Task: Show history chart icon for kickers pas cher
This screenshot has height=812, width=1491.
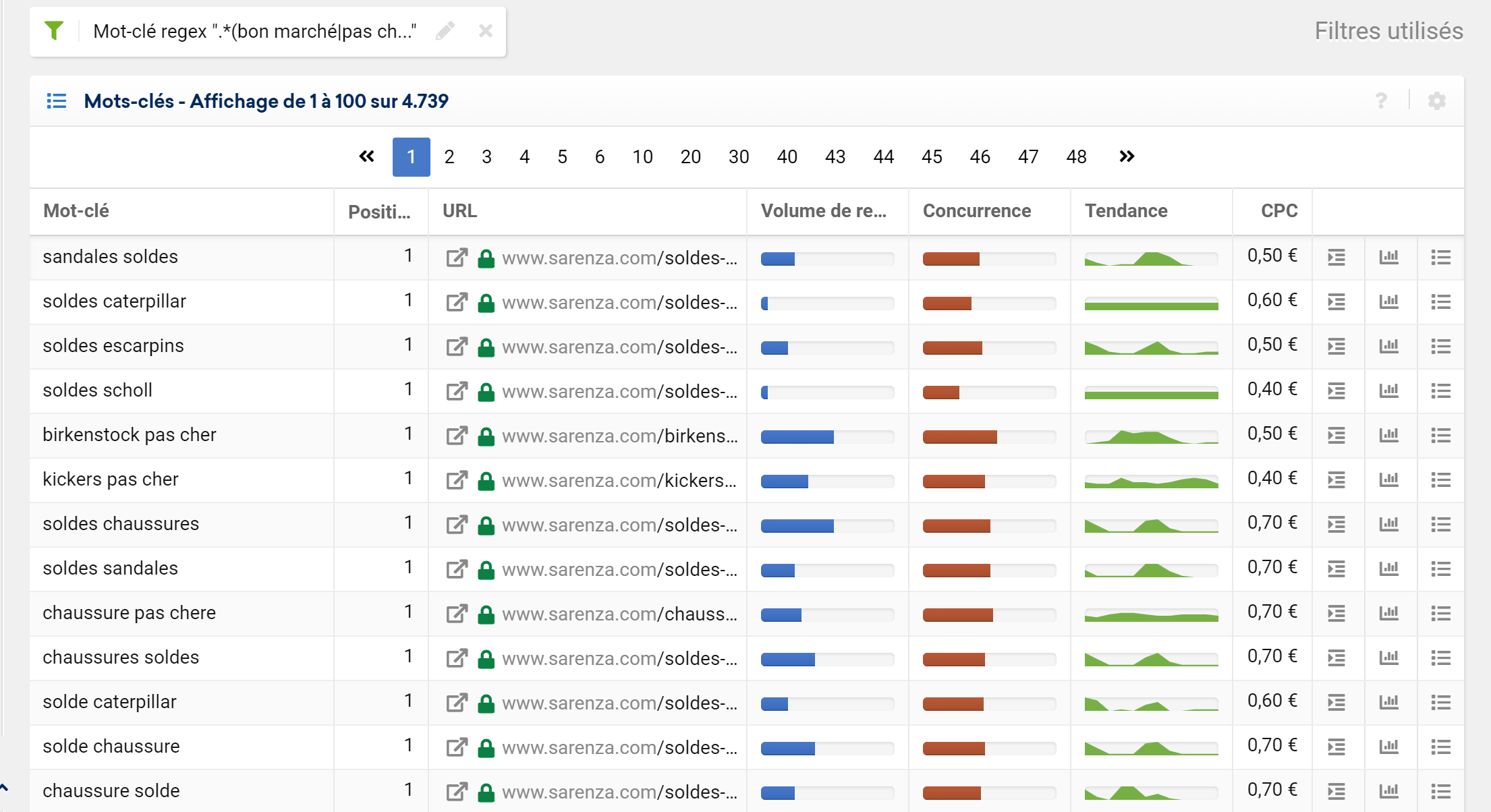Action: point(1388,480)
